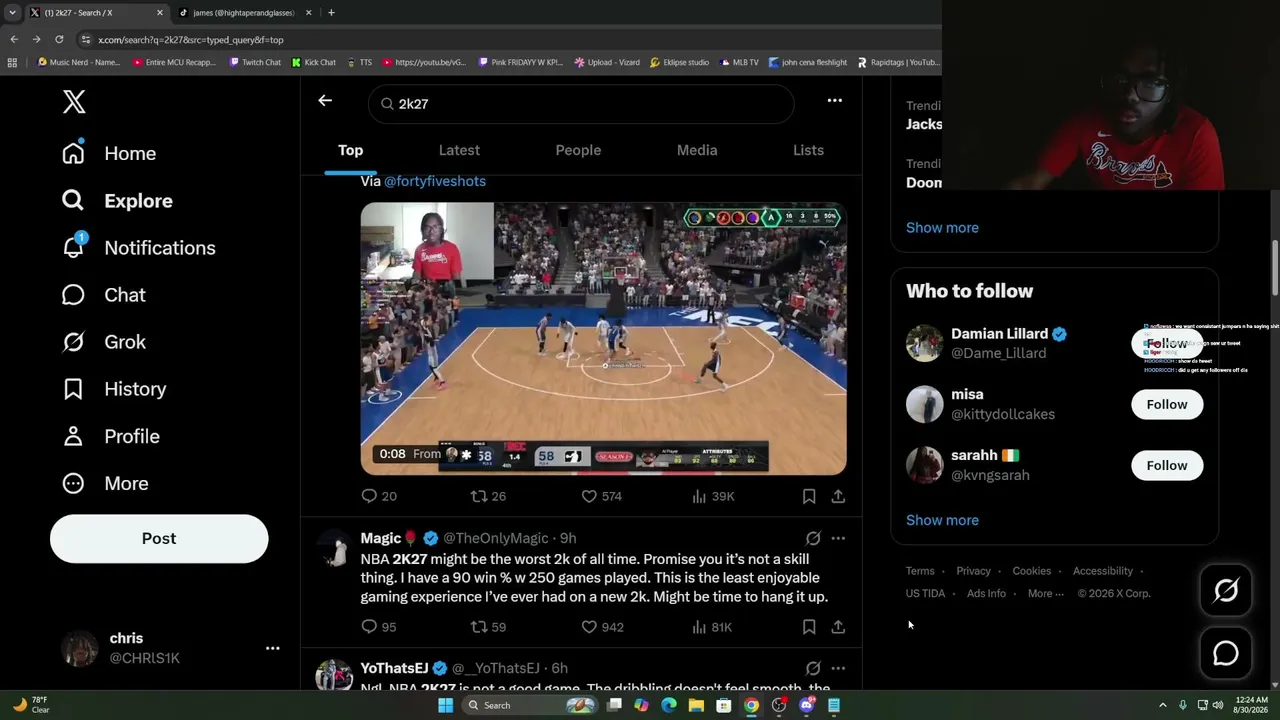Open the Chrome apps grid in bookmarks bar
1280x720 pixels.
coord(12,62)
